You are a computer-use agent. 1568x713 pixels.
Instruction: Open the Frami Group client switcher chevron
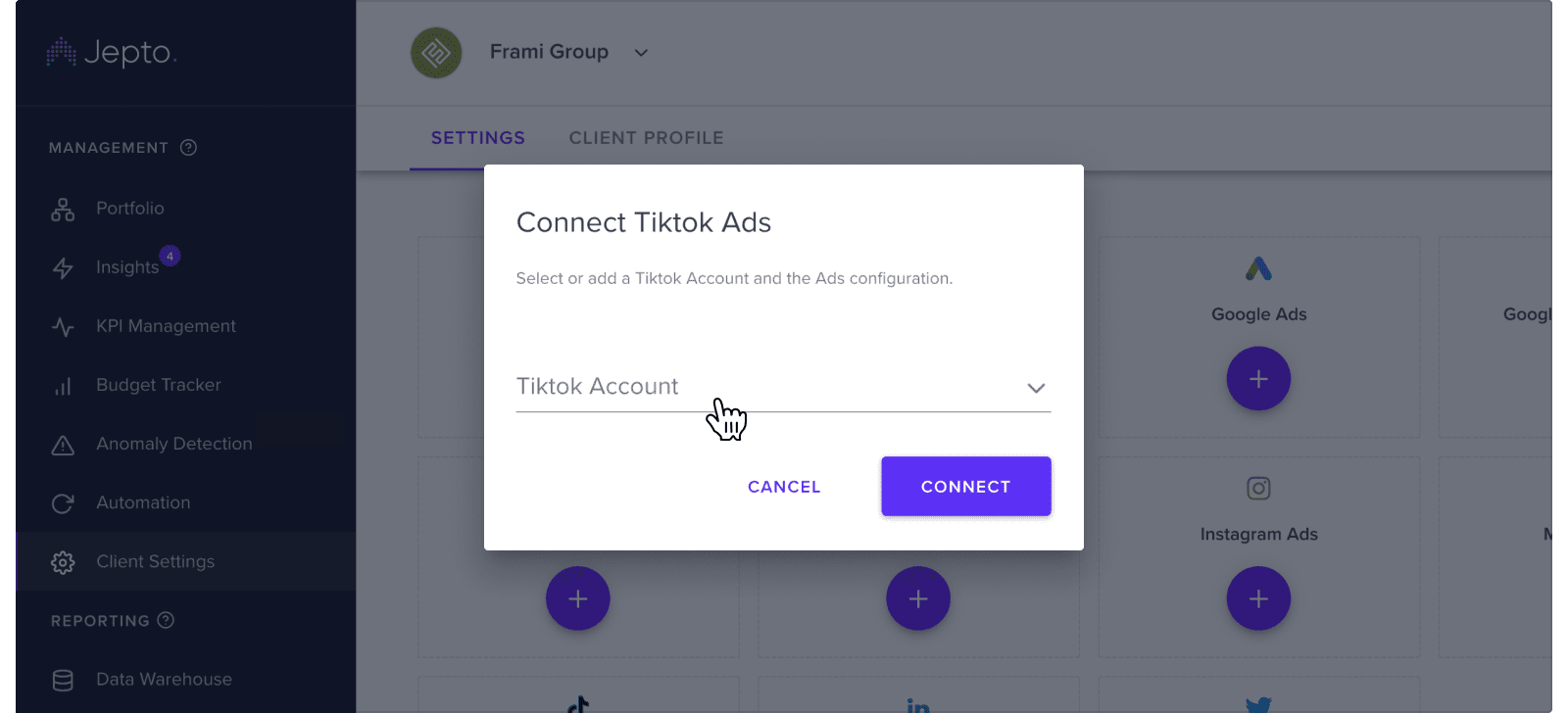641,53
